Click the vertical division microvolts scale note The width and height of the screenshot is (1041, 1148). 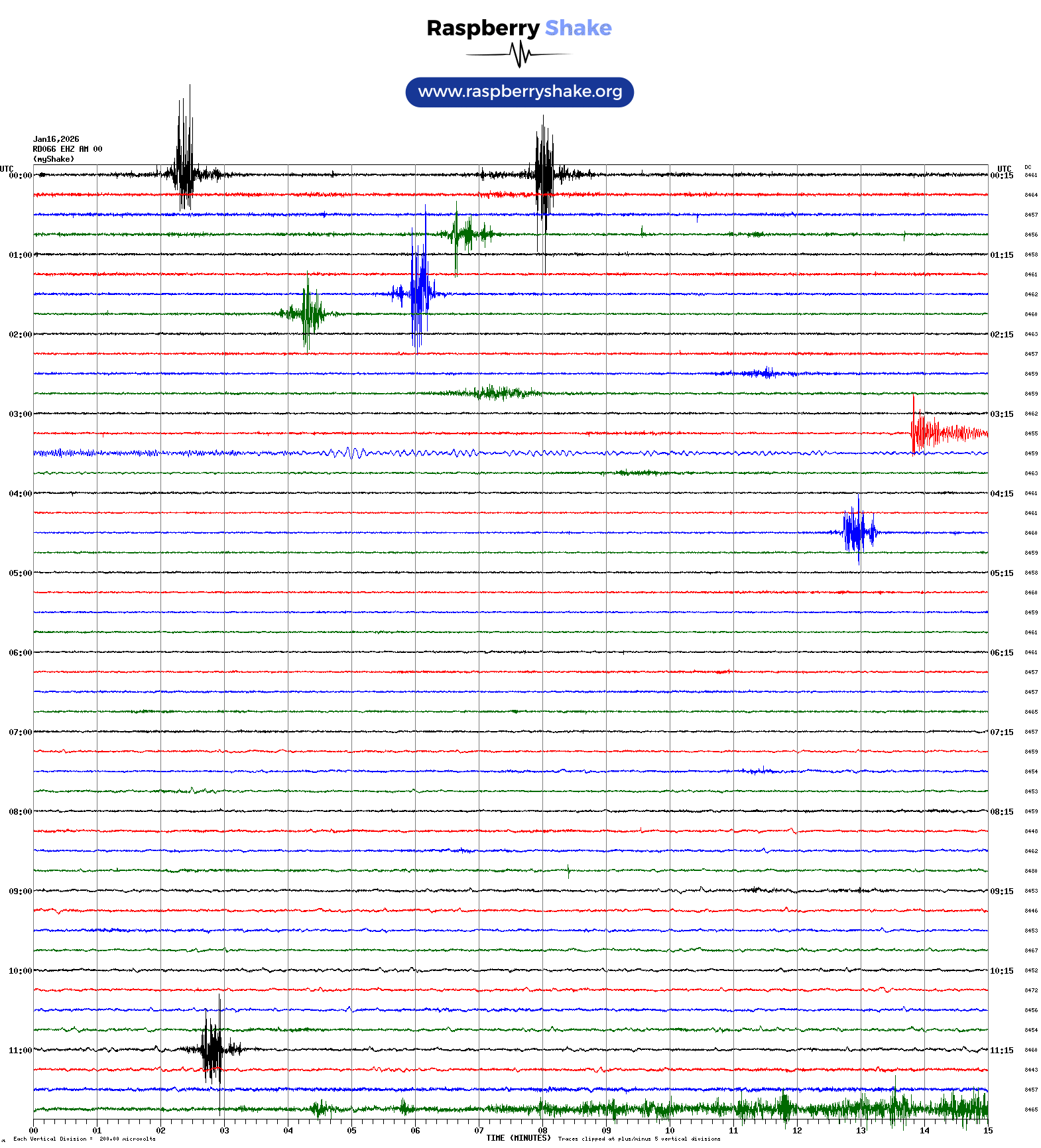pyautogui.click(x=84, y=1139)
